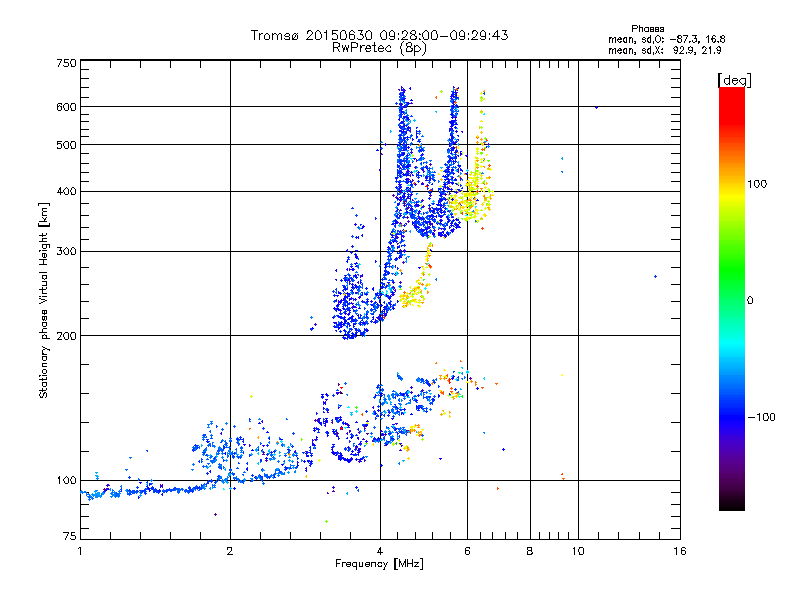This screenshot has height=600, width=800.
Task: Click the colorbar '100' tick label
Action: [757, 184]
